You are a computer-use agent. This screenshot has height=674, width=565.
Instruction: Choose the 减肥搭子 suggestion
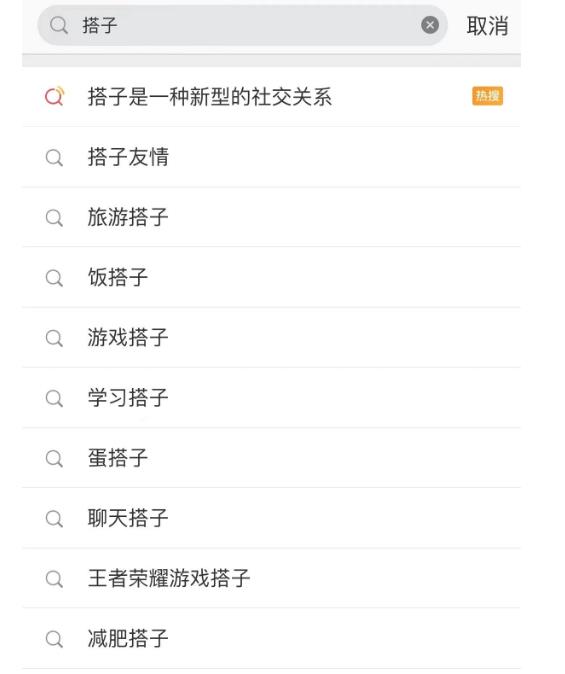pyautogui.click(x=271, y=638)
